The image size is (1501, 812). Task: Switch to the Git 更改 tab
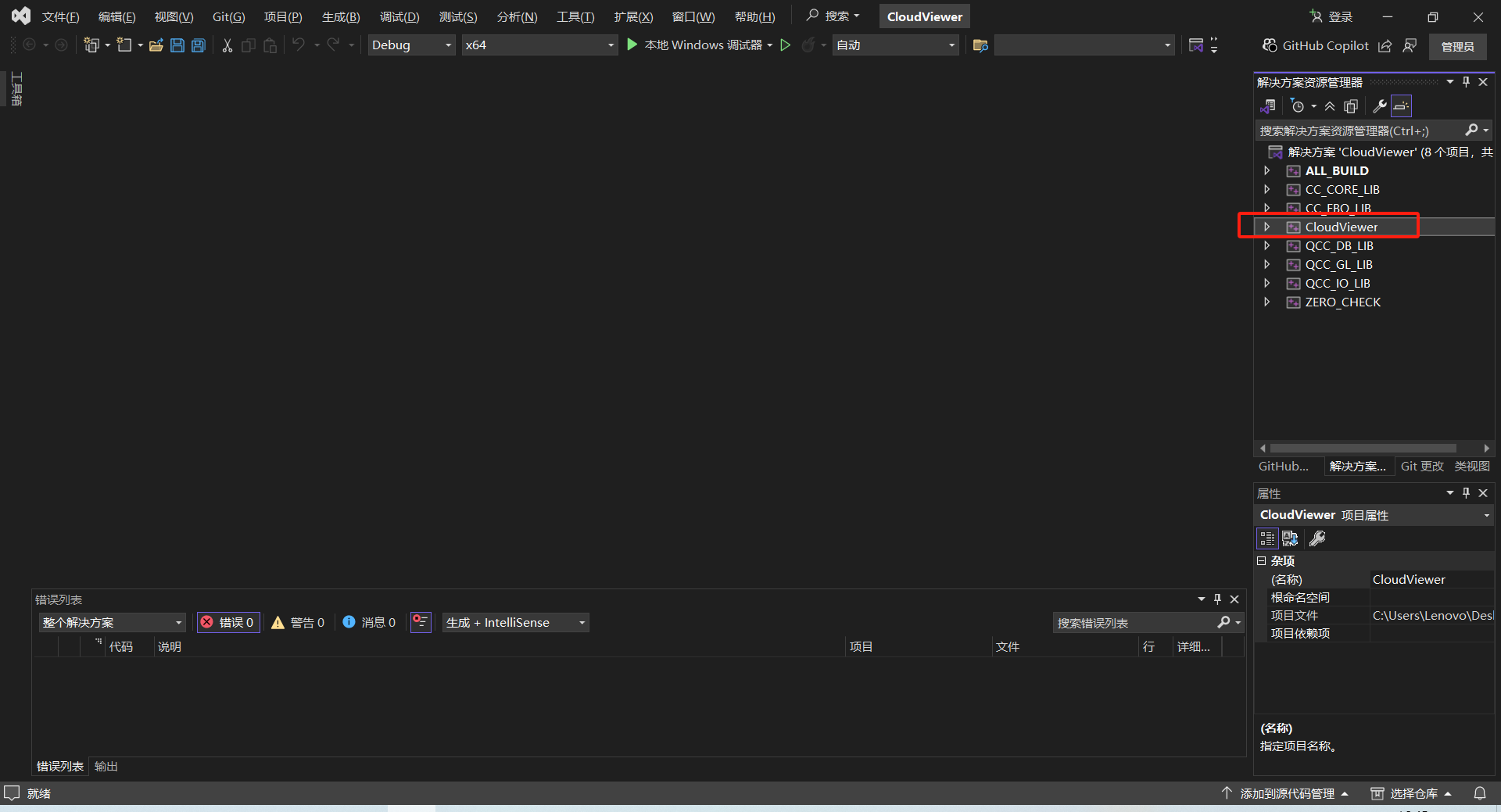[1422, 466]
